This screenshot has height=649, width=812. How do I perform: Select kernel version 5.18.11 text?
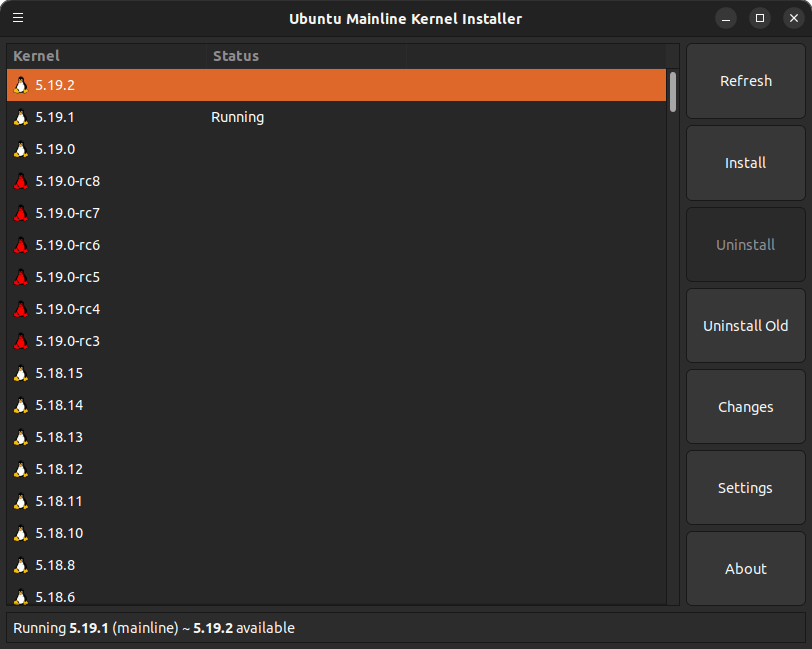tap(59, 501)
